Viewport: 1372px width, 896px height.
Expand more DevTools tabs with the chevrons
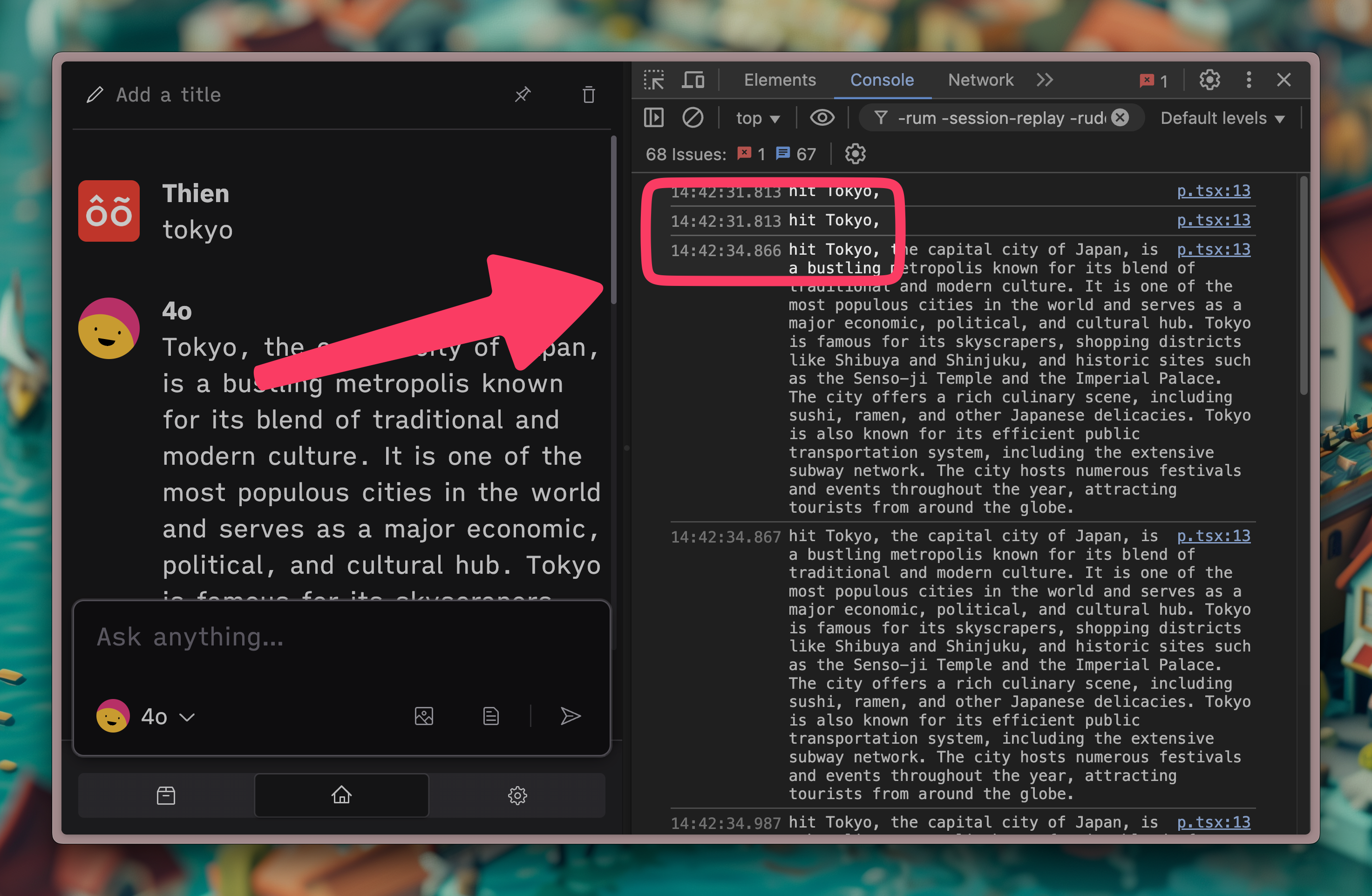(1045, 80)
